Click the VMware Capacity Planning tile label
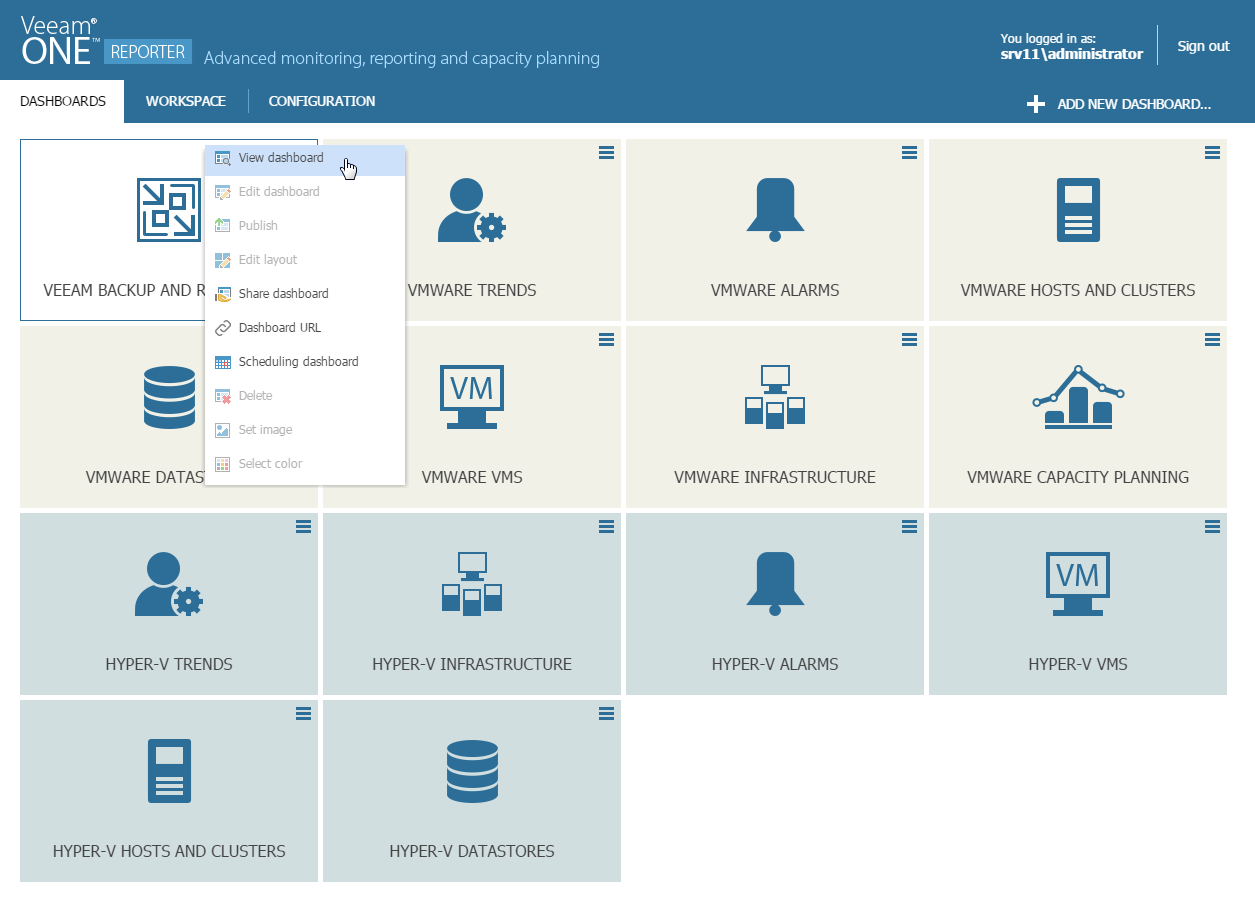 [x=1078, y=477]
